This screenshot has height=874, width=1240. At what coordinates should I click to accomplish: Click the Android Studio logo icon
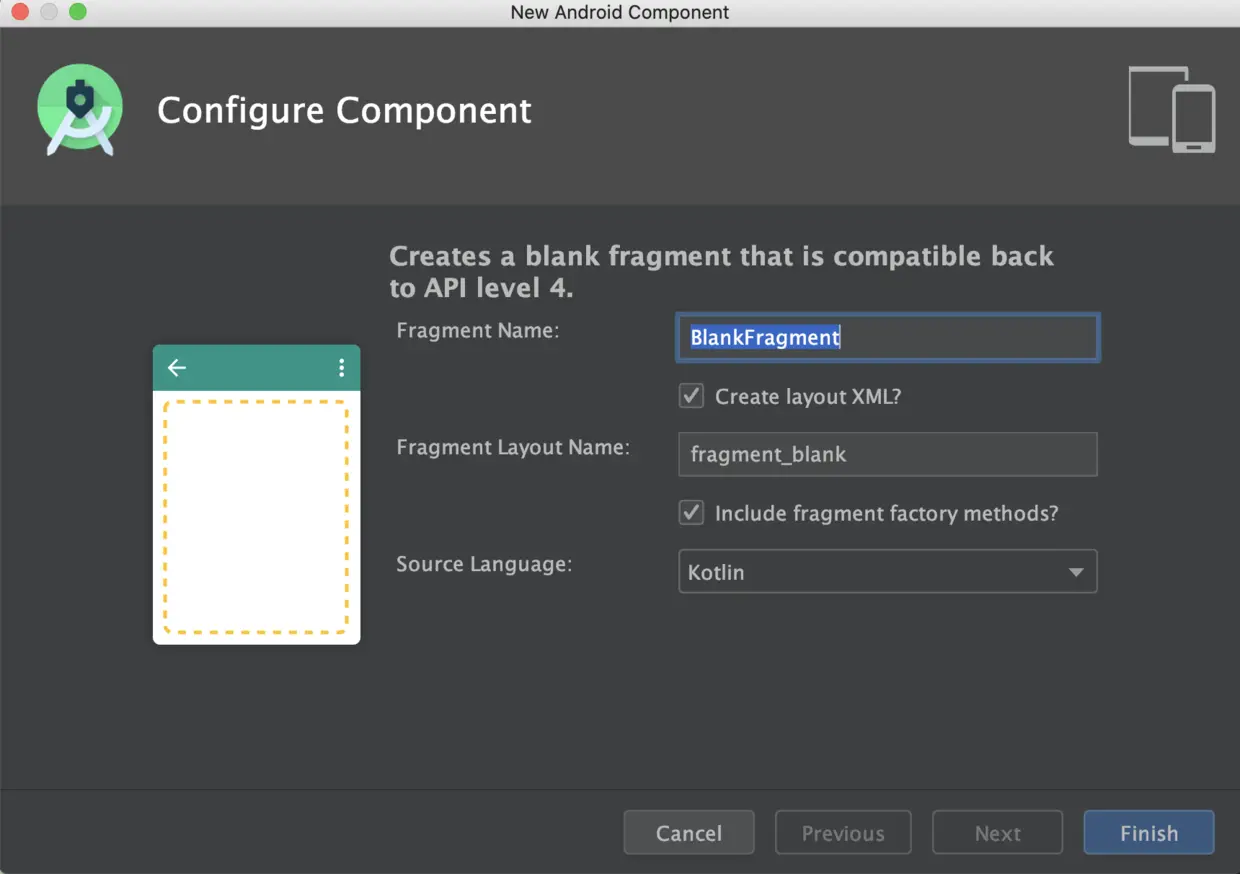tap(80, 109)
